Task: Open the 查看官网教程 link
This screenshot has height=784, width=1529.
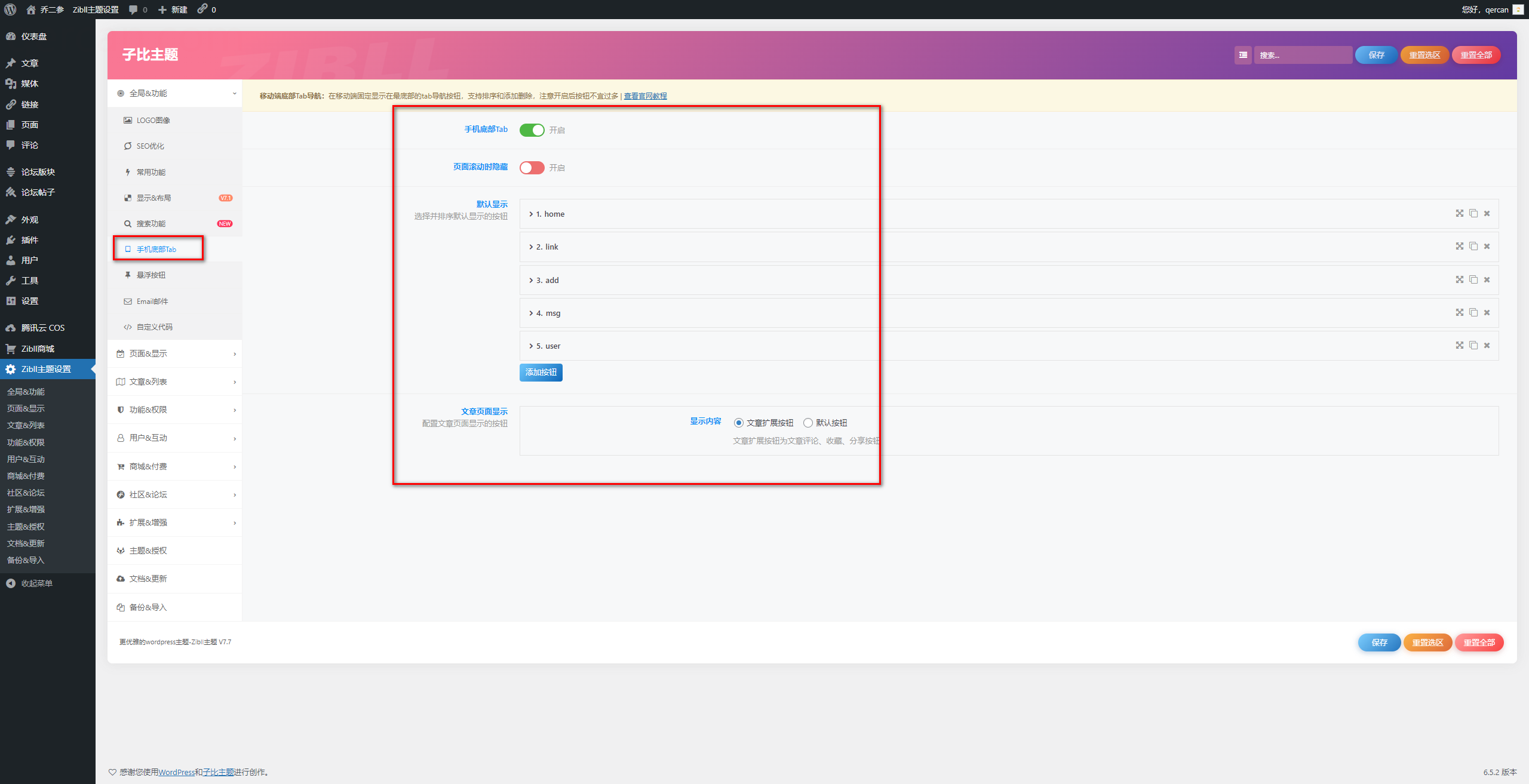Action: coord(645,96)
